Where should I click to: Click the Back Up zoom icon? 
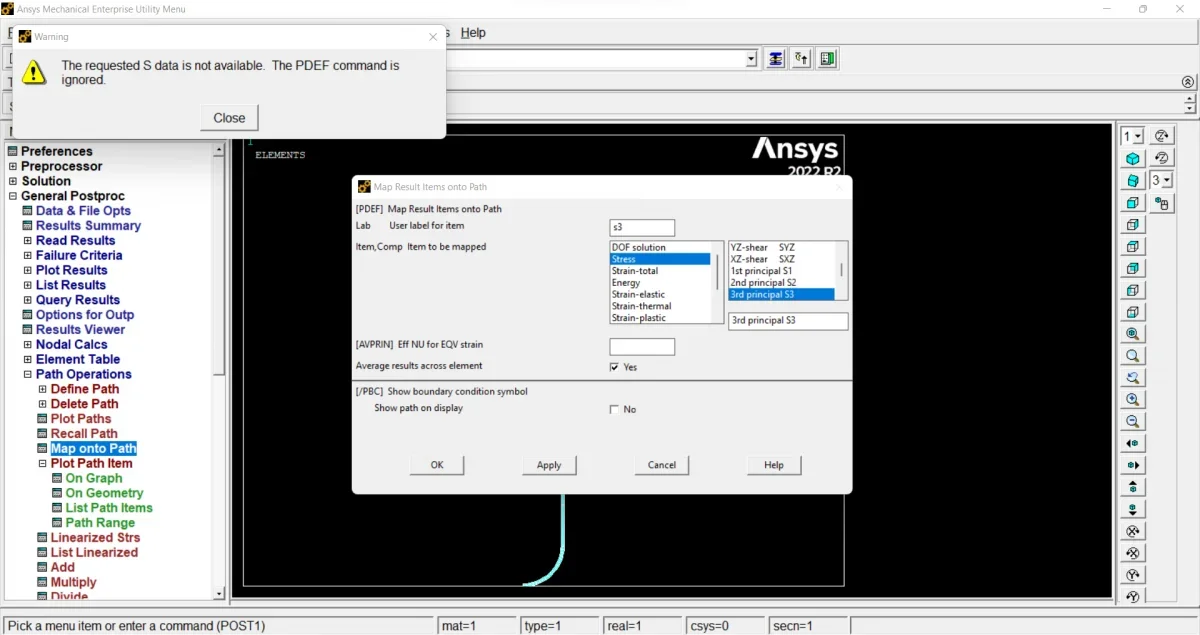coord(1132,378)
